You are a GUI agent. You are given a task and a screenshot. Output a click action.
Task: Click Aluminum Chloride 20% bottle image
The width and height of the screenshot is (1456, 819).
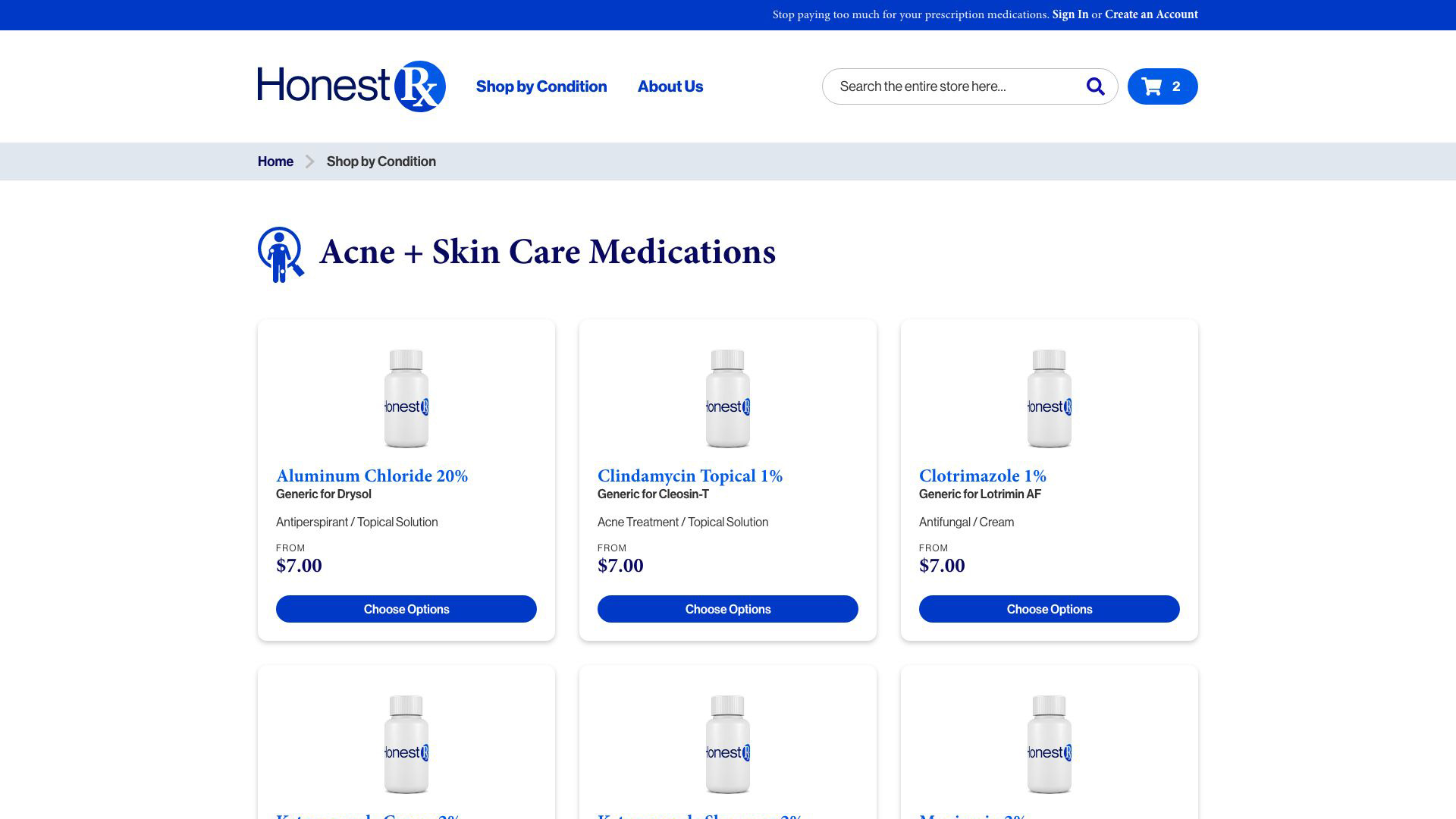[x=406, y=399]
